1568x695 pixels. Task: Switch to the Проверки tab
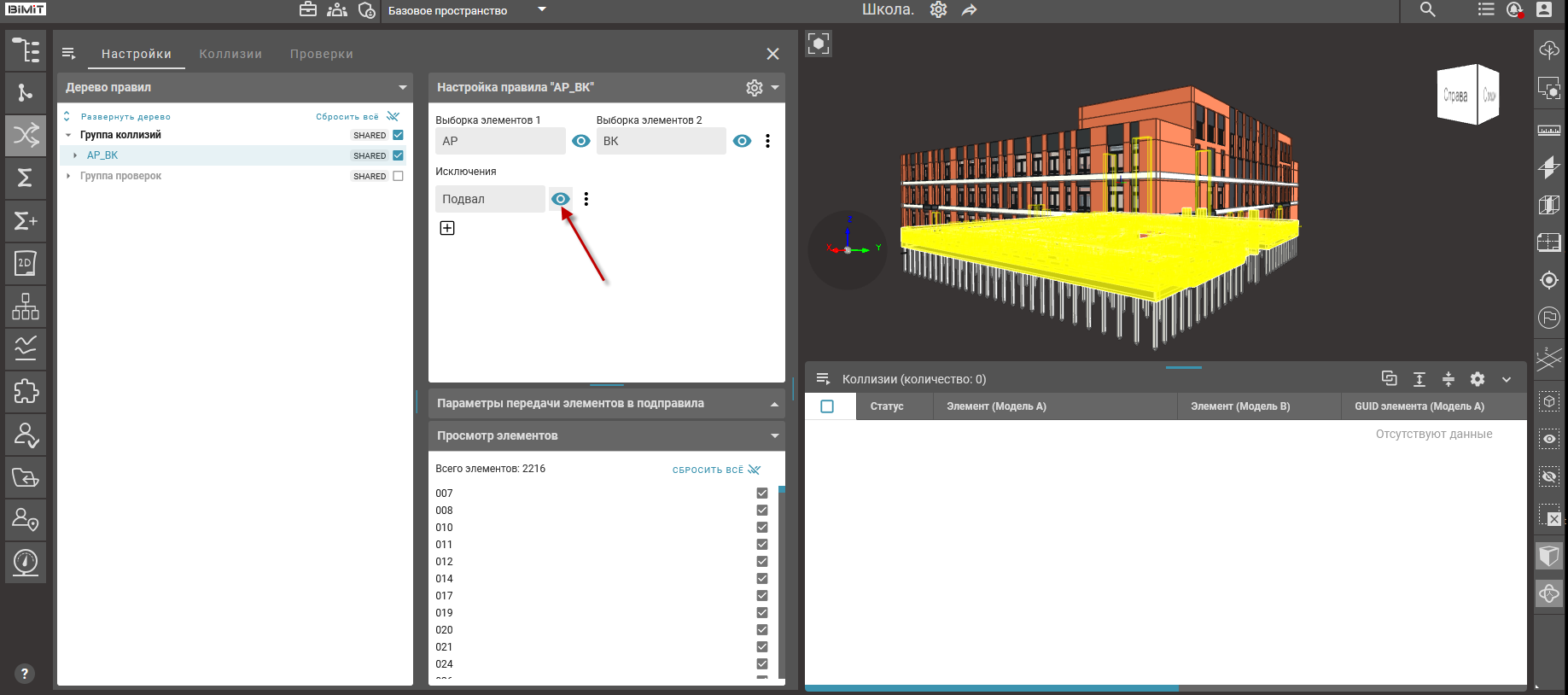pyautogui.click(x=321, y=54)
